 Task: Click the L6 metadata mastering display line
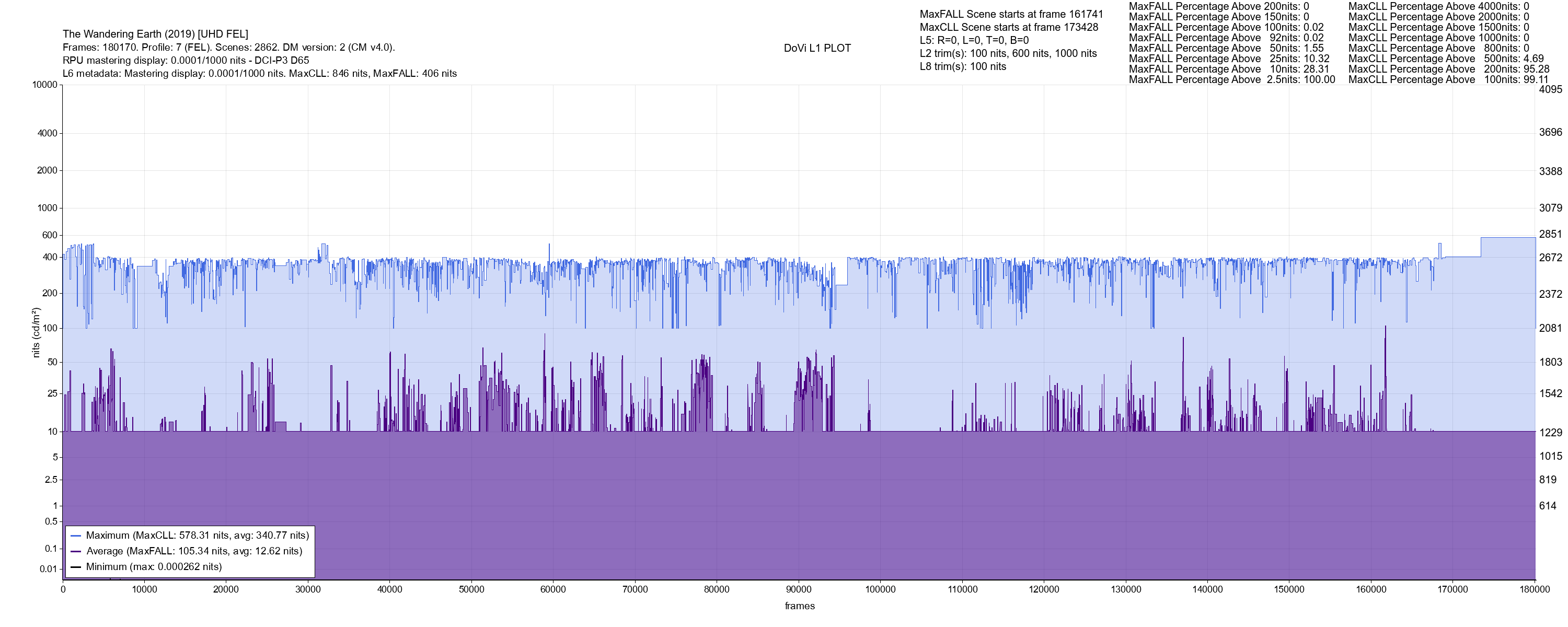coord(259,74)
